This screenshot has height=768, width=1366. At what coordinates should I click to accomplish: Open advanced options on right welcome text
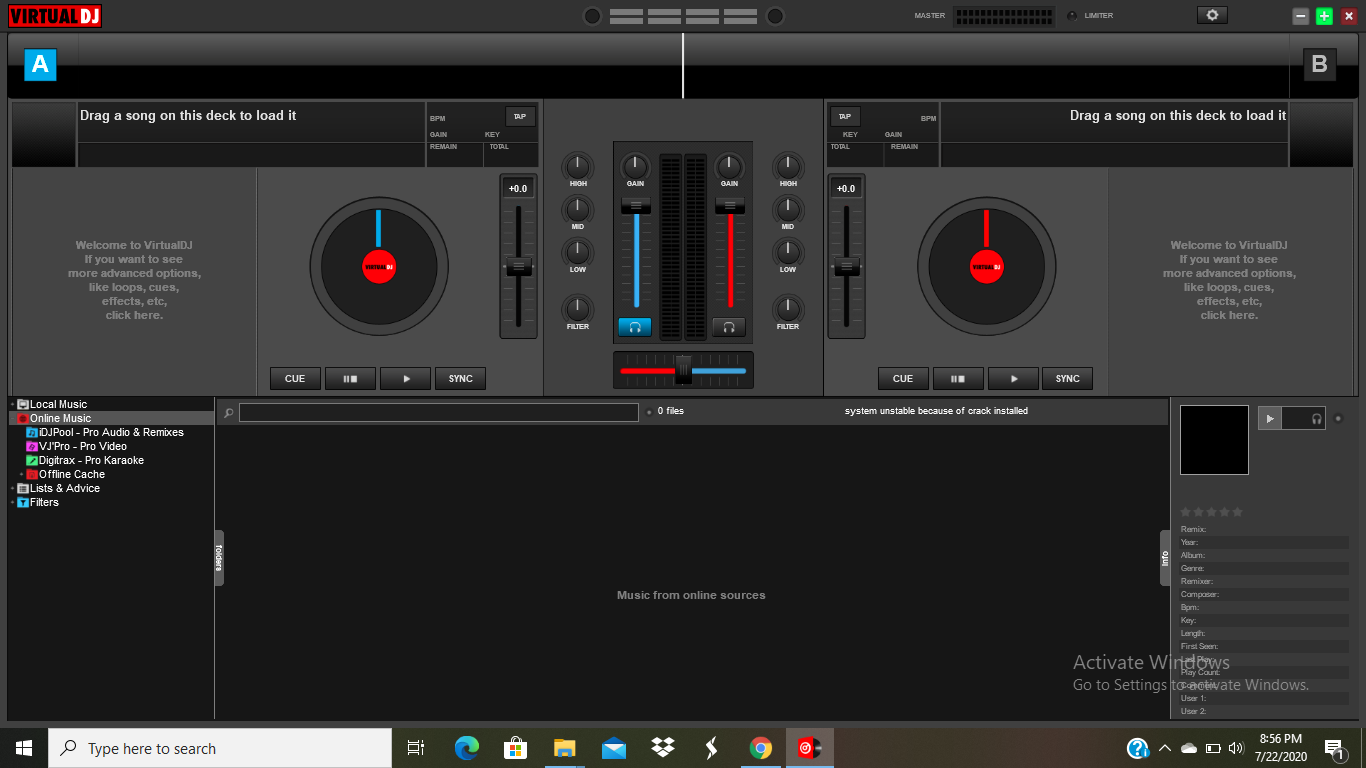point(1229,280)
